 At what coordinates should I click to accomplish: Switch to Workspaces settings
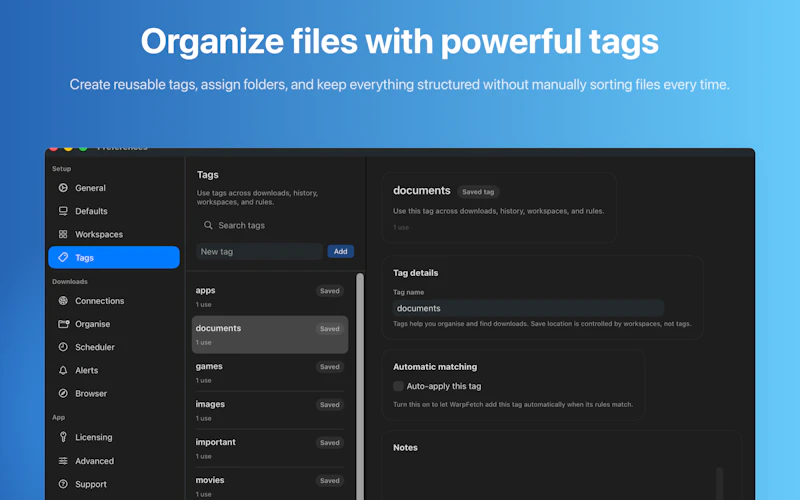(x=114, y=234)
